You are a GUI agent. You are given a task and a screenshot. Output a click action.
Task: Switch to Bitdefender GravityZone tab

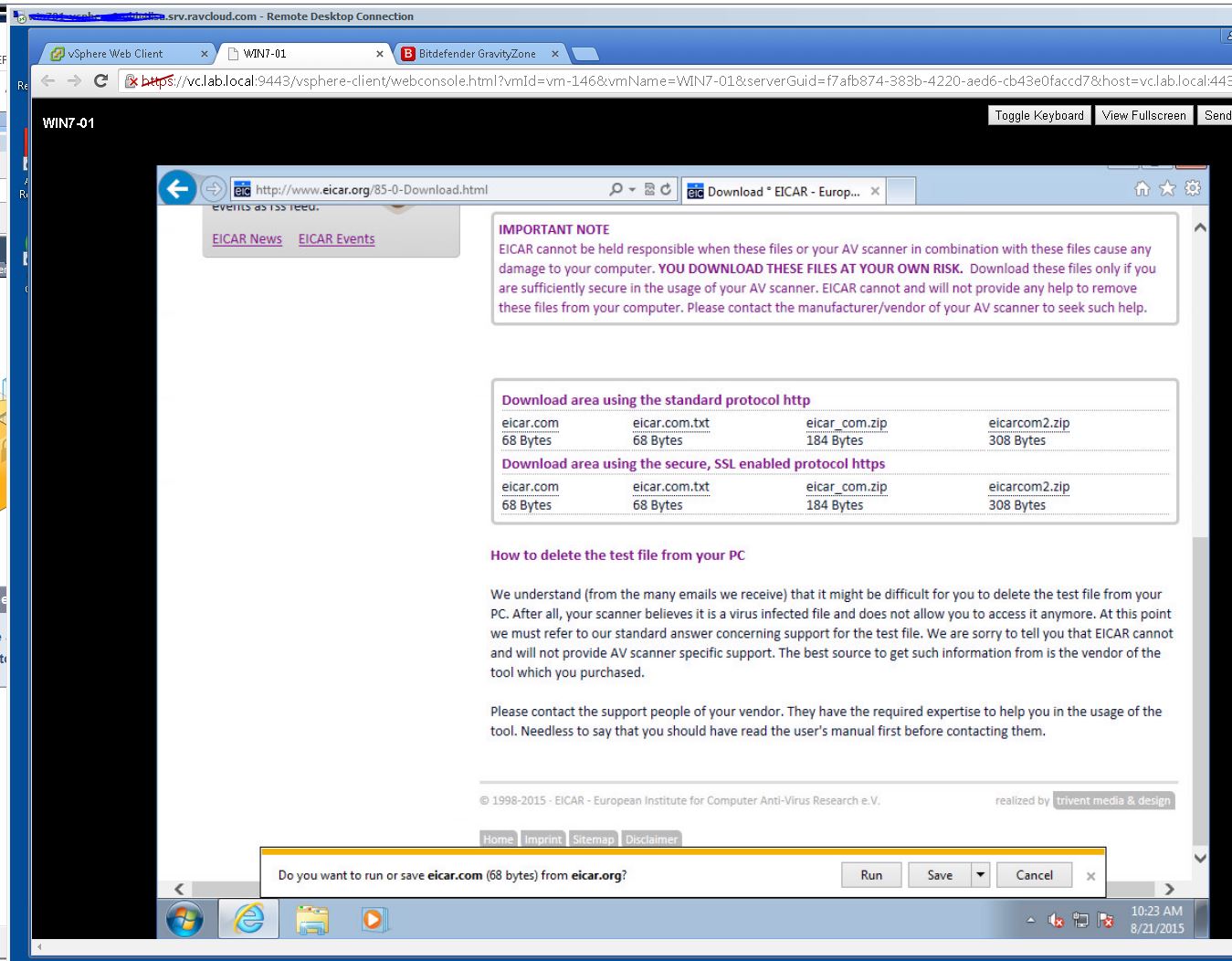477,54
